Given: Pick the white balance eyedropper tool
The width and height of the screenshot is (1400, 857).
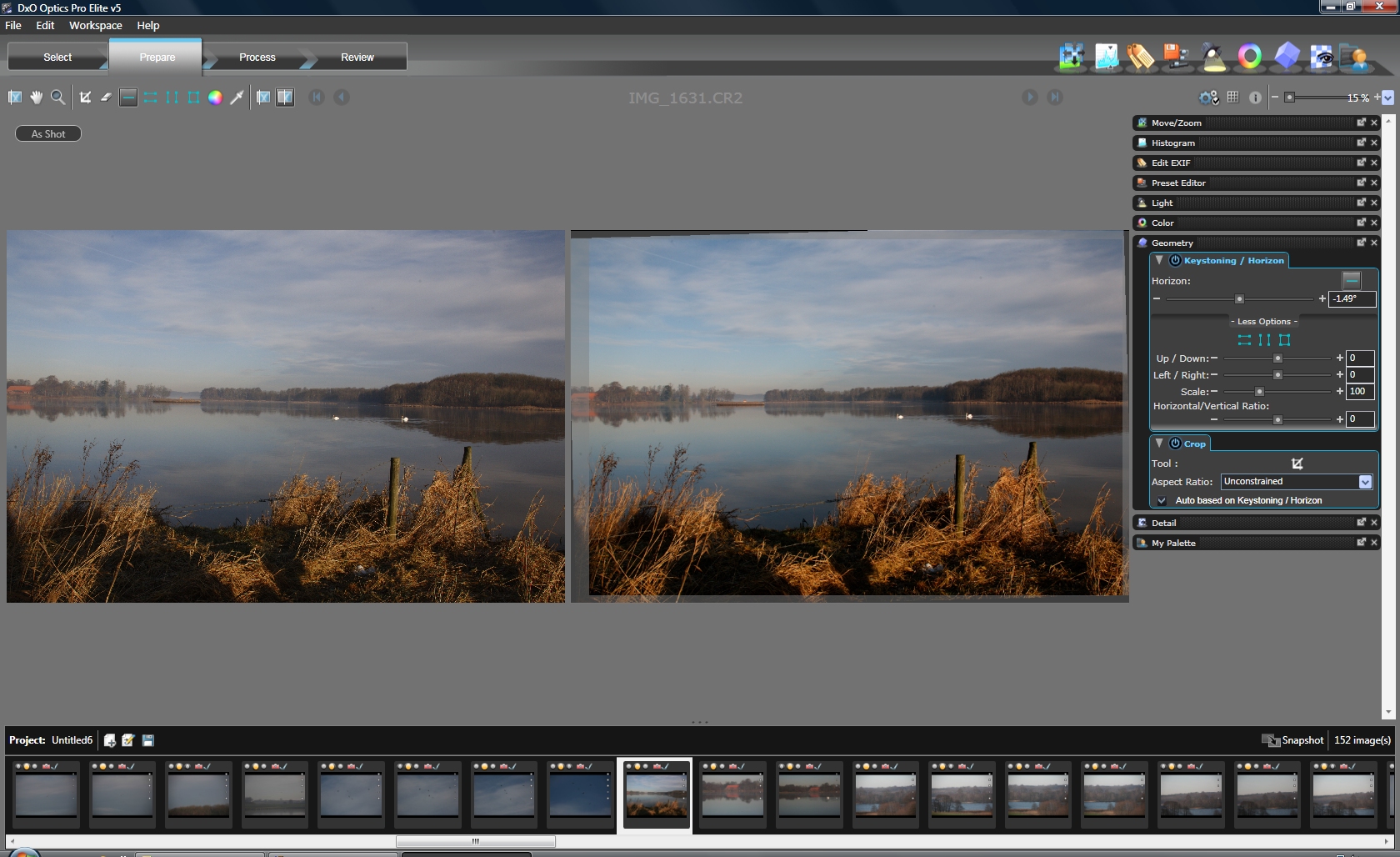Looking at the screenshot, I should tap(237, 98).
